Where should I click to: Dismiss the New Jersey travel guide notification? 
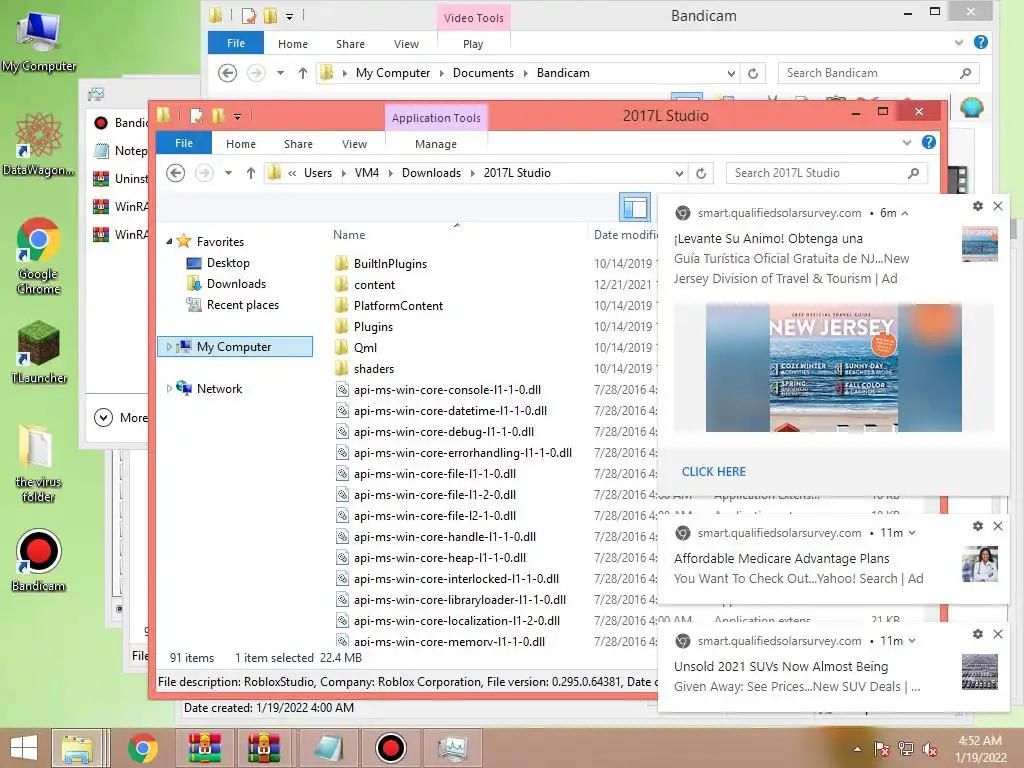point(998,206)
